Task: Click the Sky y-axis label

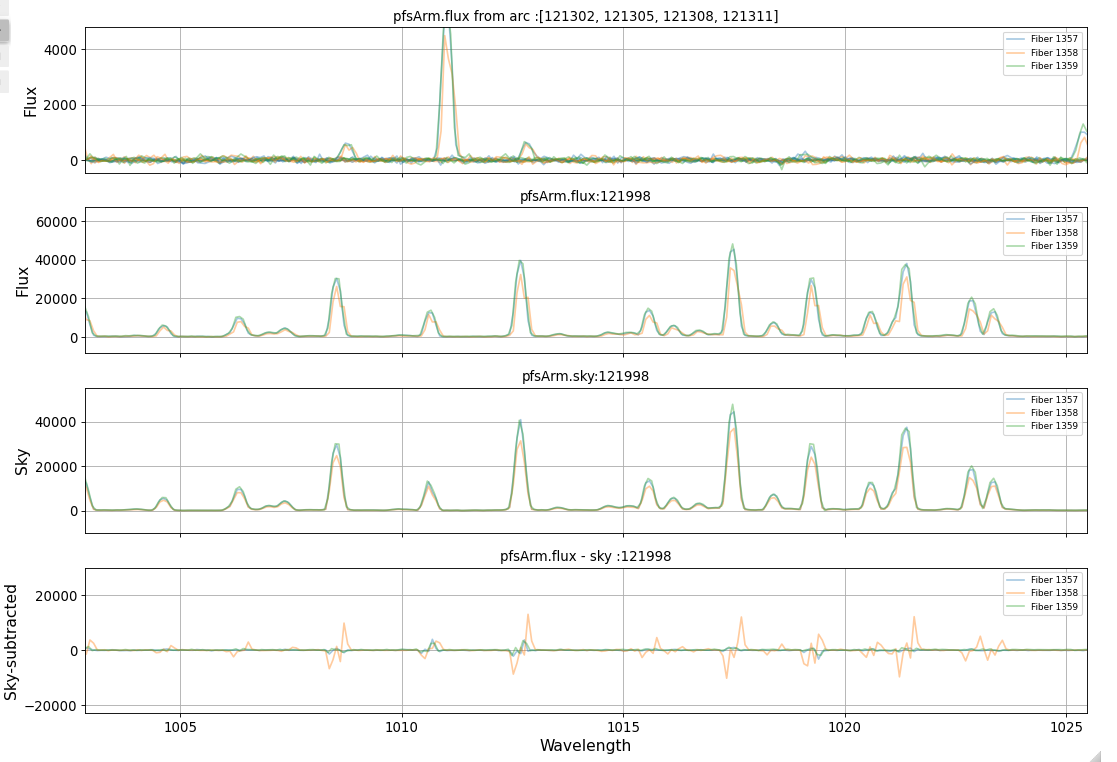Action: coord(21,460)
